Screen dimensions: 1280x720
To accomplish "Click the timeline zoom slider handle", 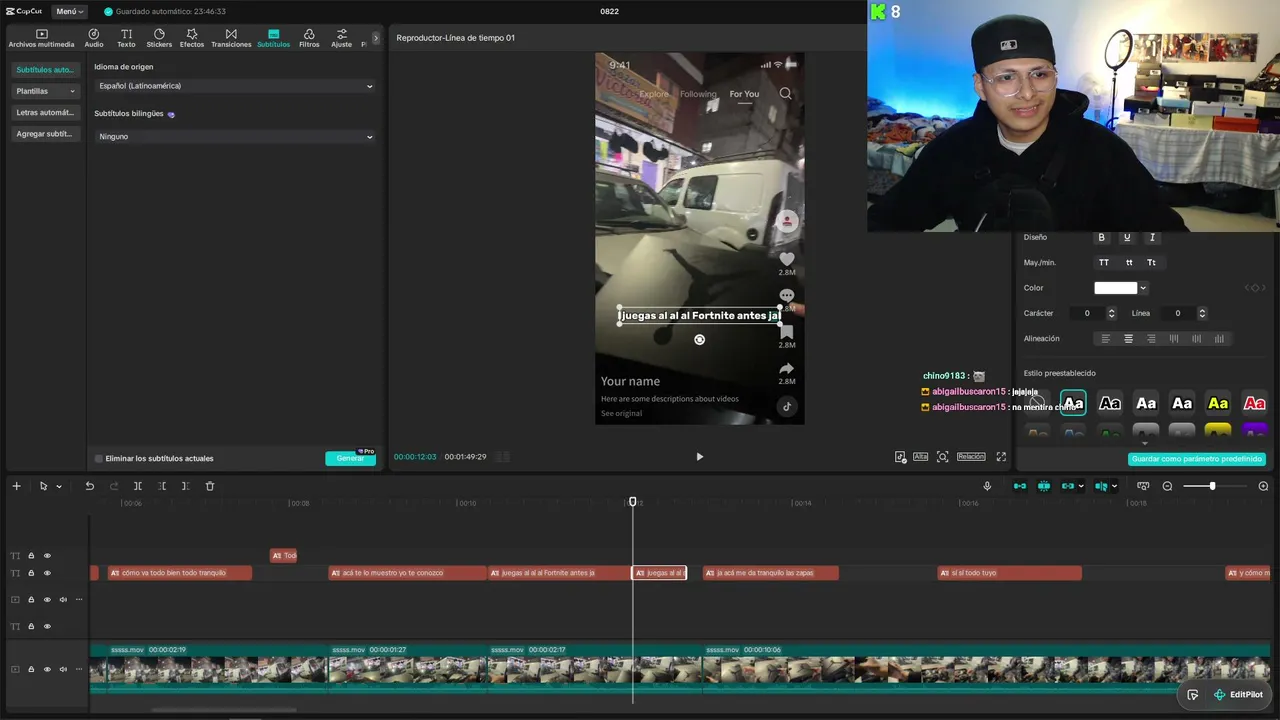I will [x=1212, y=486].
